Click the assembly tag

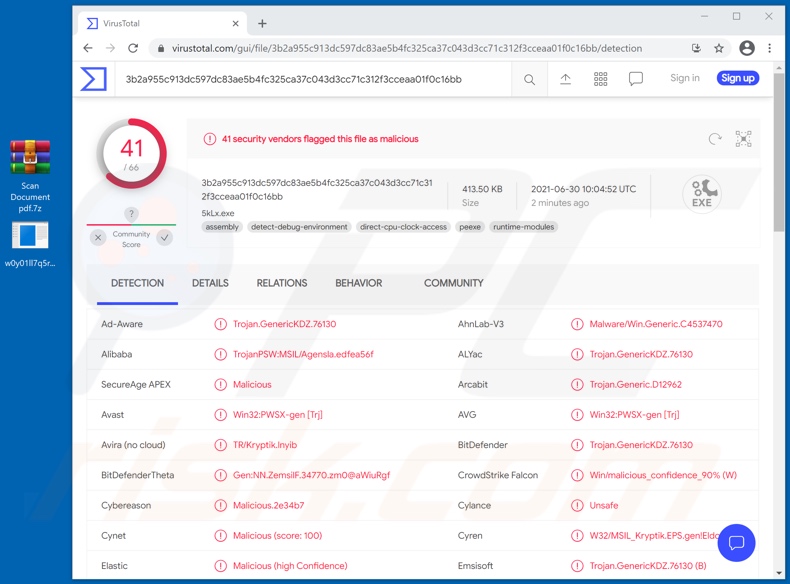[x=222, y=227]
